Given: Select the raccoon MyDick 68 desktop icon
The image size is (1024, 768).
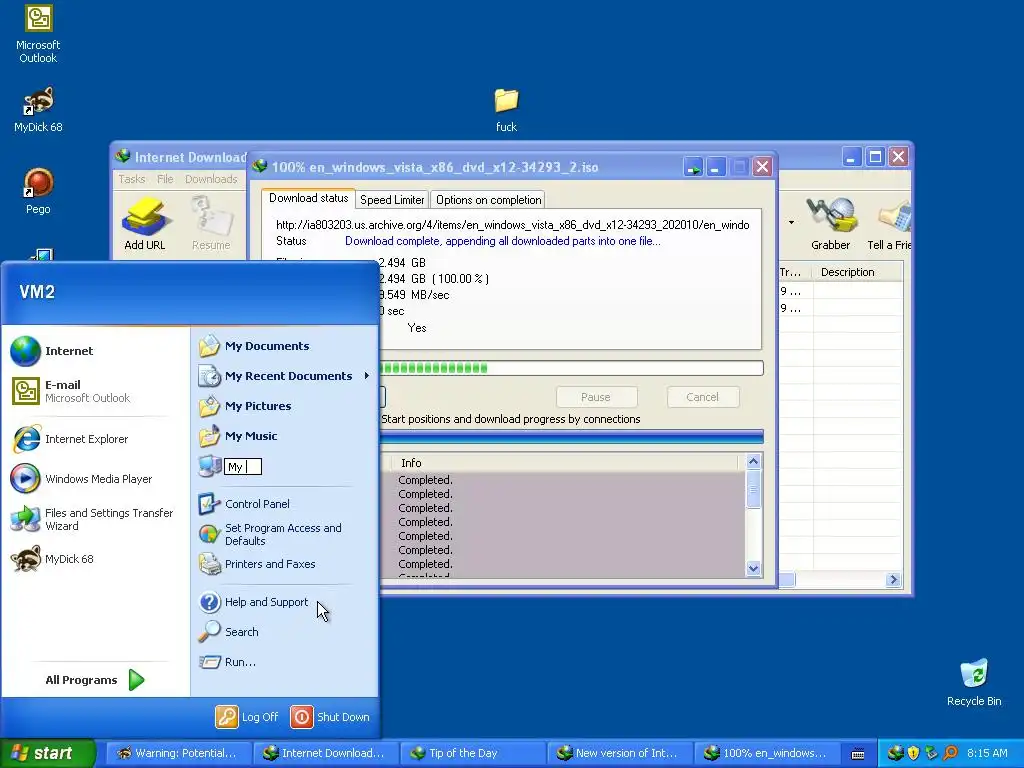Looking at the screenshot, I should pyautogui.click(x=39, y=110).
